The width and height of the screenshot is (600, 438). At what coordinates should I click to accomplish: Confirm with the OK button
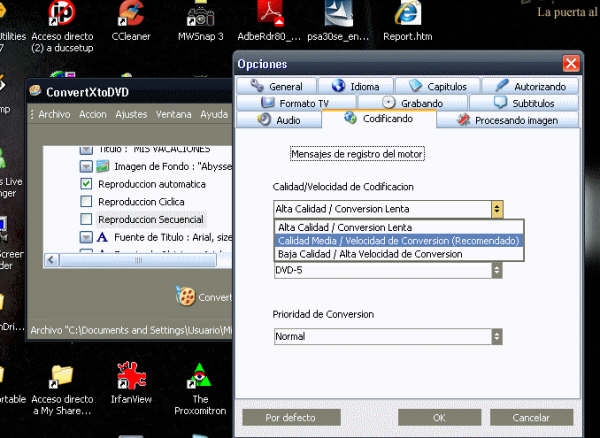coord(439,417)
